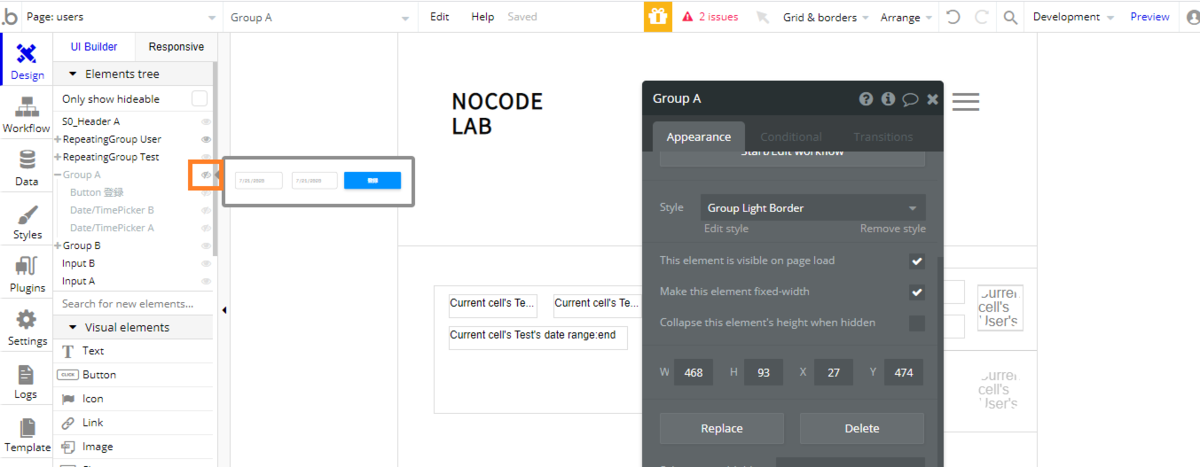Open the Arrange dropdown

(906, 17)
